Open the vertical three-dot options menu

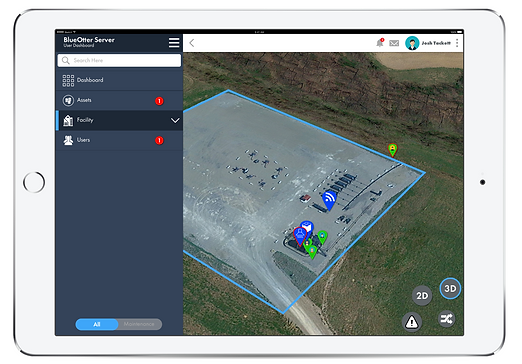click(457, 43)
